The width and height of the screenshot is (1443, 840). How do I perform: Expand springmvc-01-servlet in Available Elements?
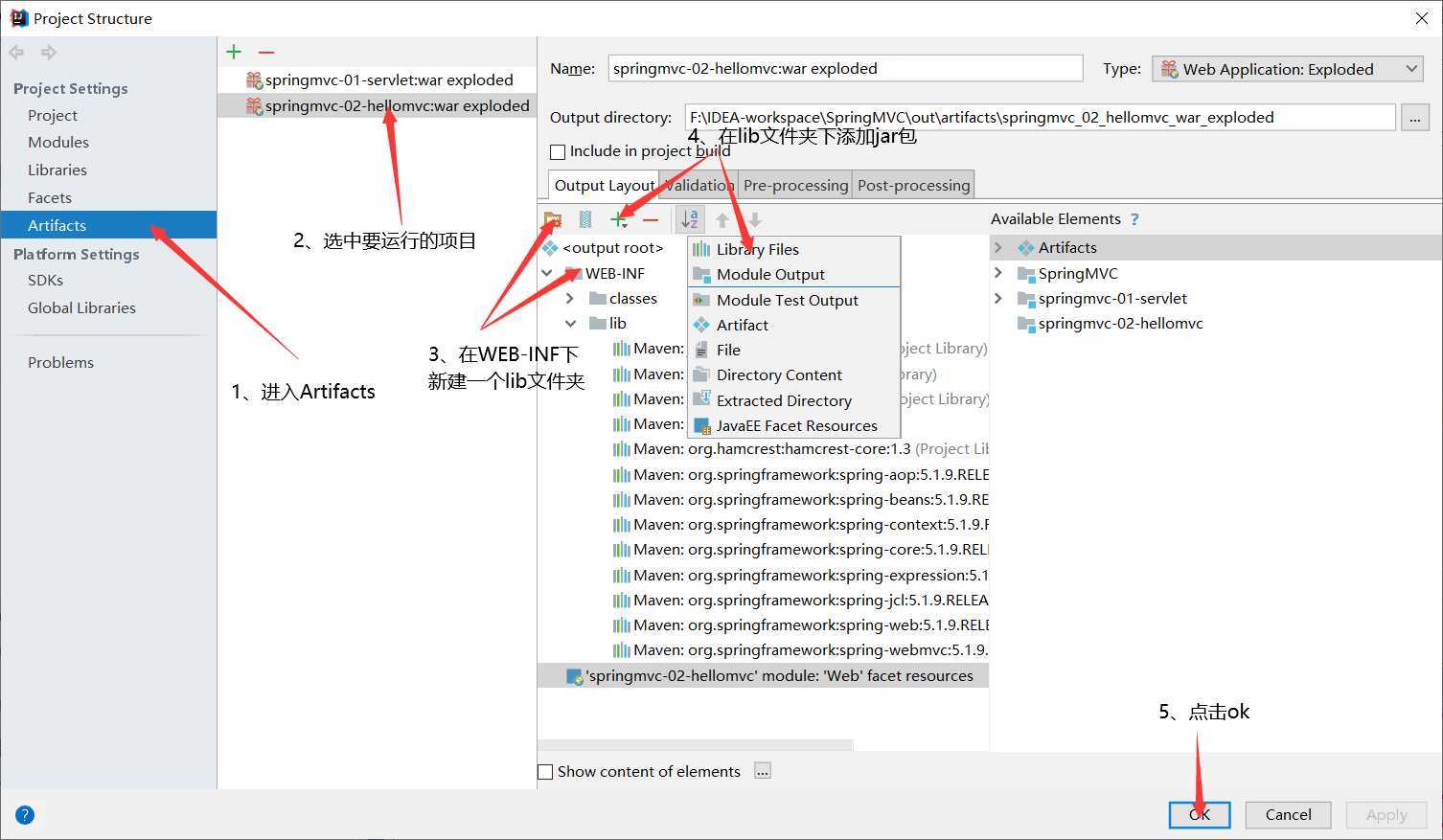[x=998, y=298]
